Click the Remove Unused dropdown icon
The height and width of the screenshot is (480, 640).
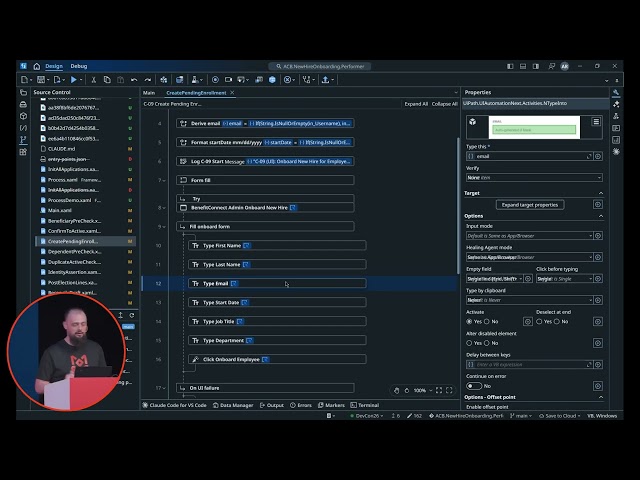pos(287,80)
